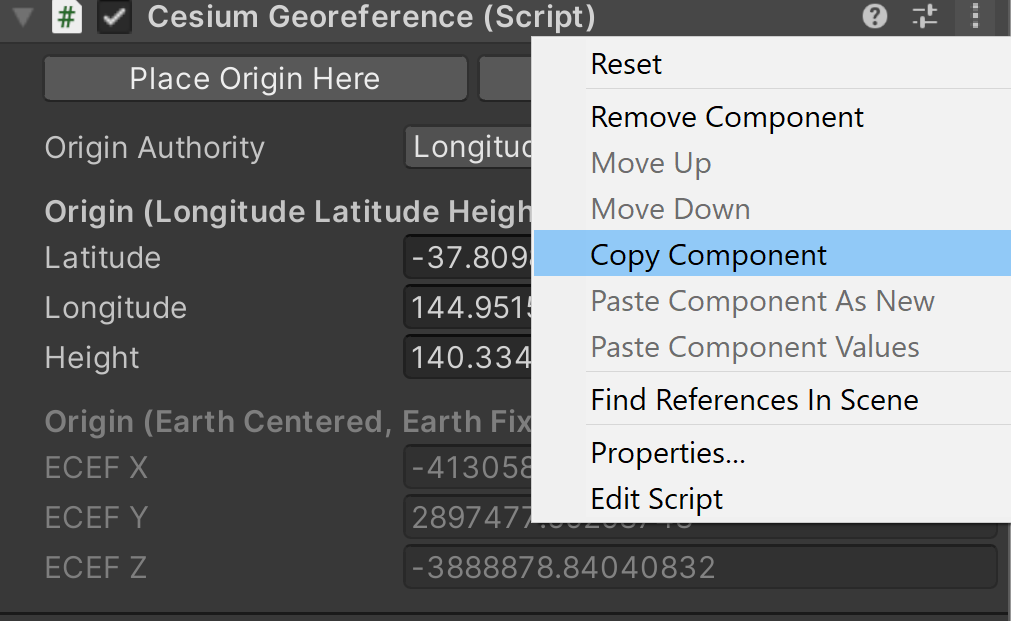Disable the Cesium Georeference component checkbox
This screenshot has height=621, width=1011.
(x=112, y=17)
